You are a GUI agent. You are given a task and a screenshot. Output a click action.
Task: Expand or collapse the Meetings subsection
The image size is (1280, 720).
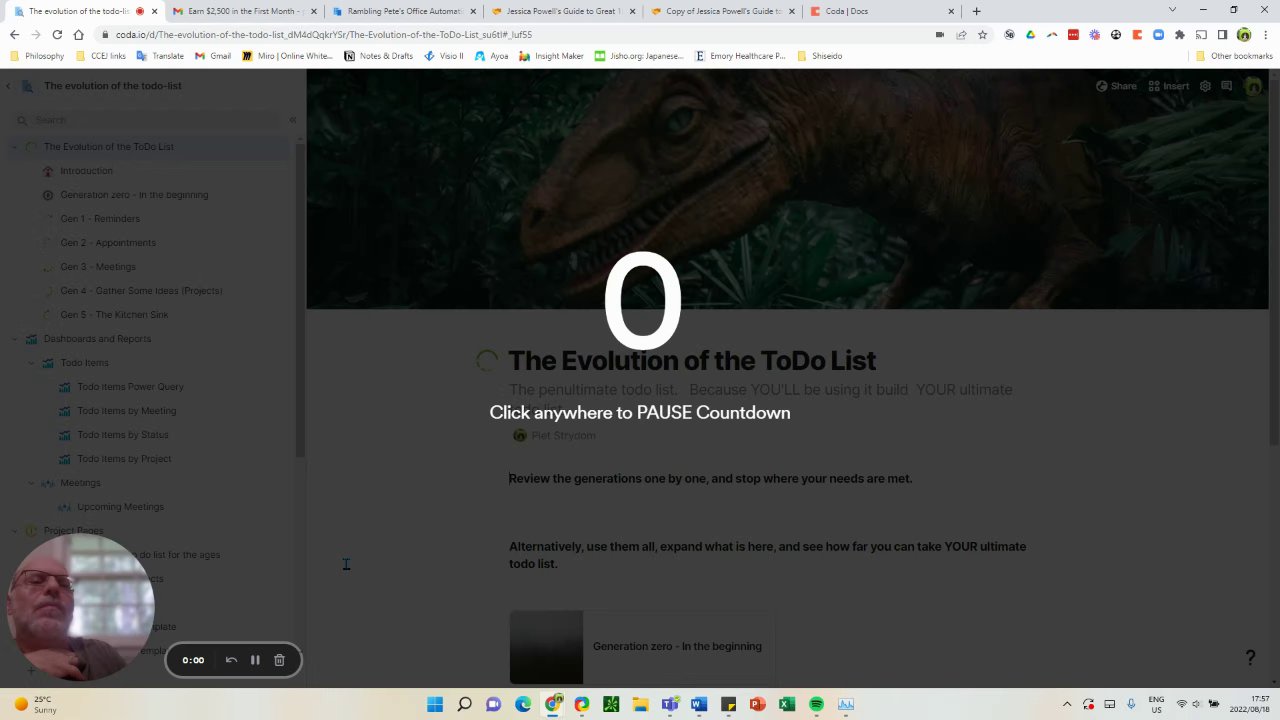[x=31, y=483]
